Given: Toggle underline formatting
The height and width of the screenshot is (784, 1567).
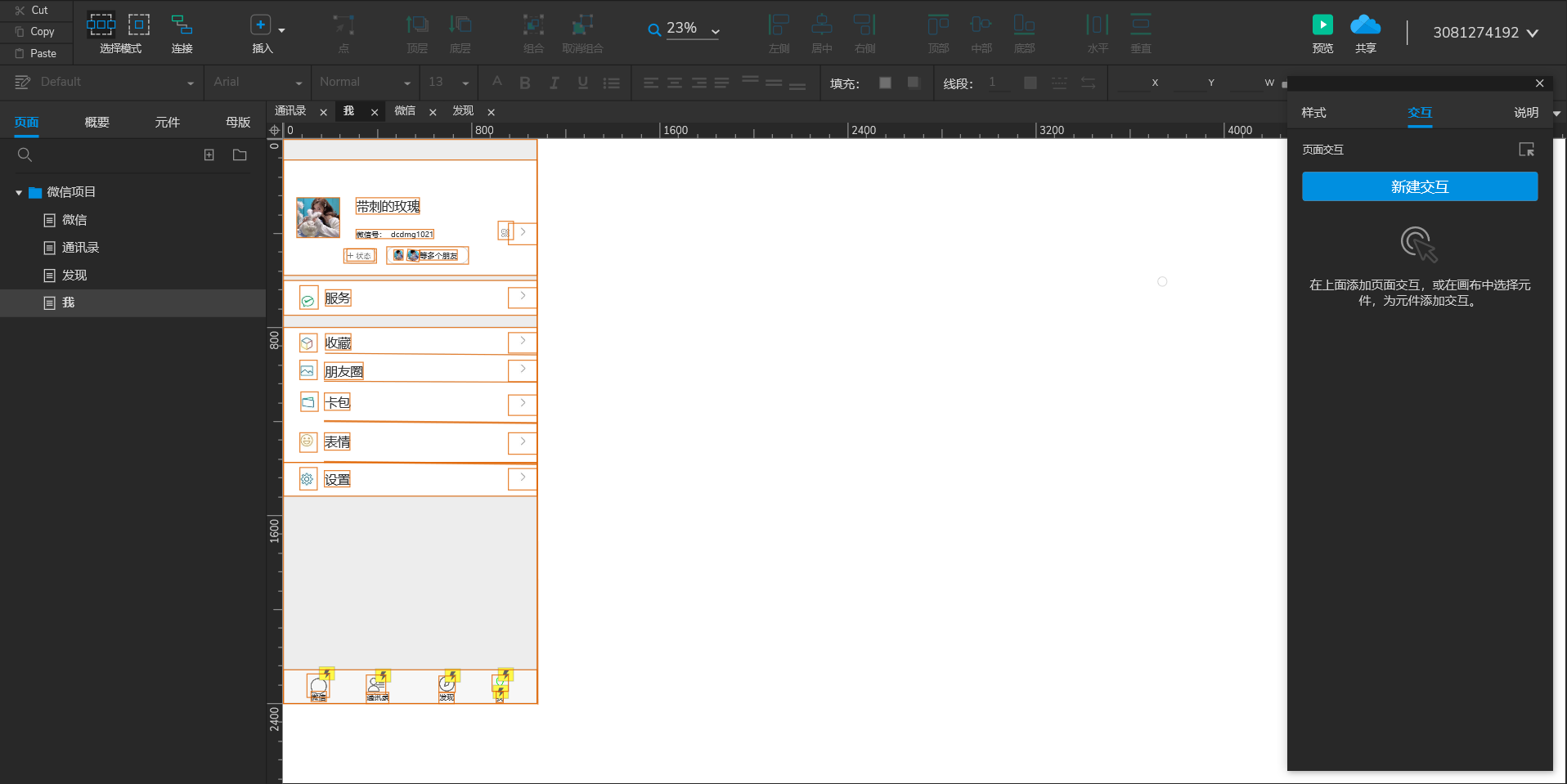Looking at the screenshot, I should tap(582, 83).
